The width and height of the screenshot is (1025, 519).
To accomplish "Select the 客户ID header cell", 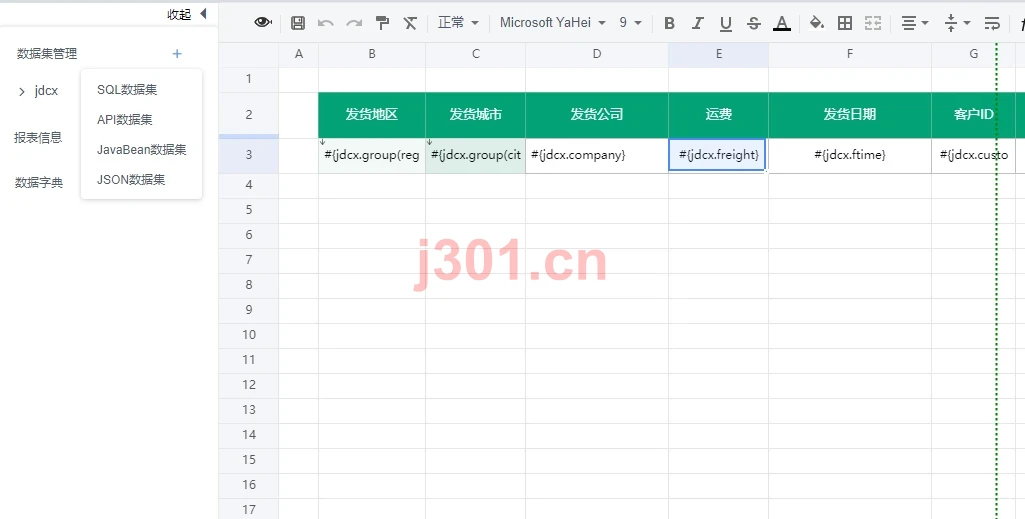I will [x=973, y=114].
